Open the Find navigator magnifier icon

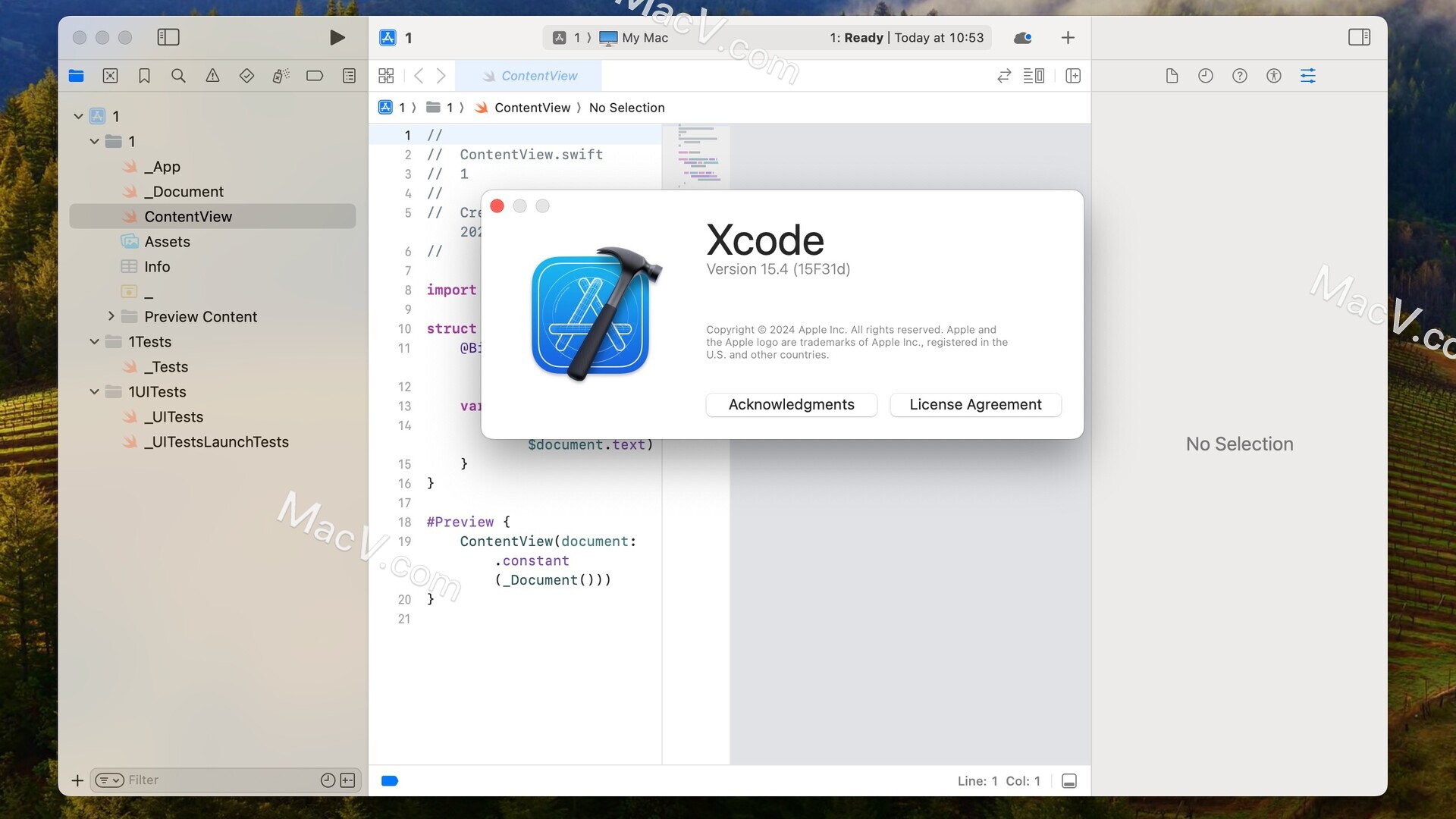(178, 76)
